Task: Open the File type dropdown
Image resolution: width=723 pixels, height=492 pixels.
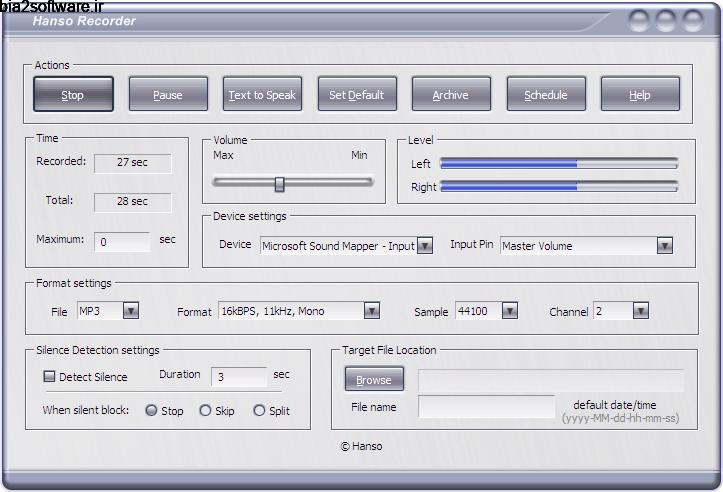Action: click(131, 311)
